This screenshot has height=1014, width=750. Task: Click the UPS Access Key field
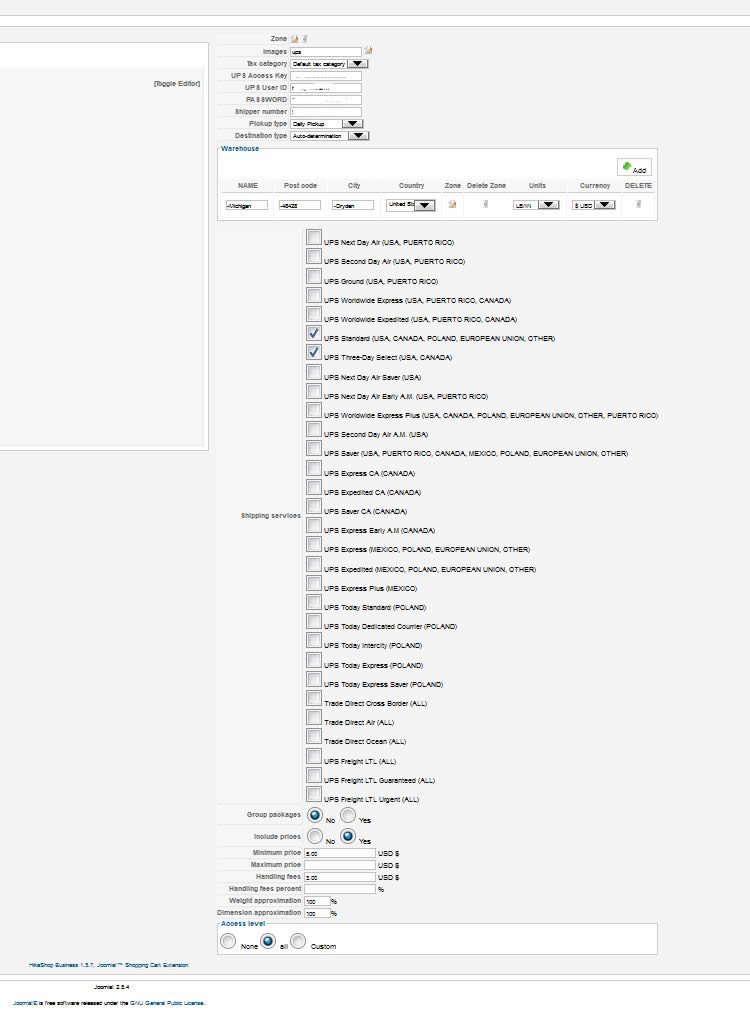click(x=326, y=76)
